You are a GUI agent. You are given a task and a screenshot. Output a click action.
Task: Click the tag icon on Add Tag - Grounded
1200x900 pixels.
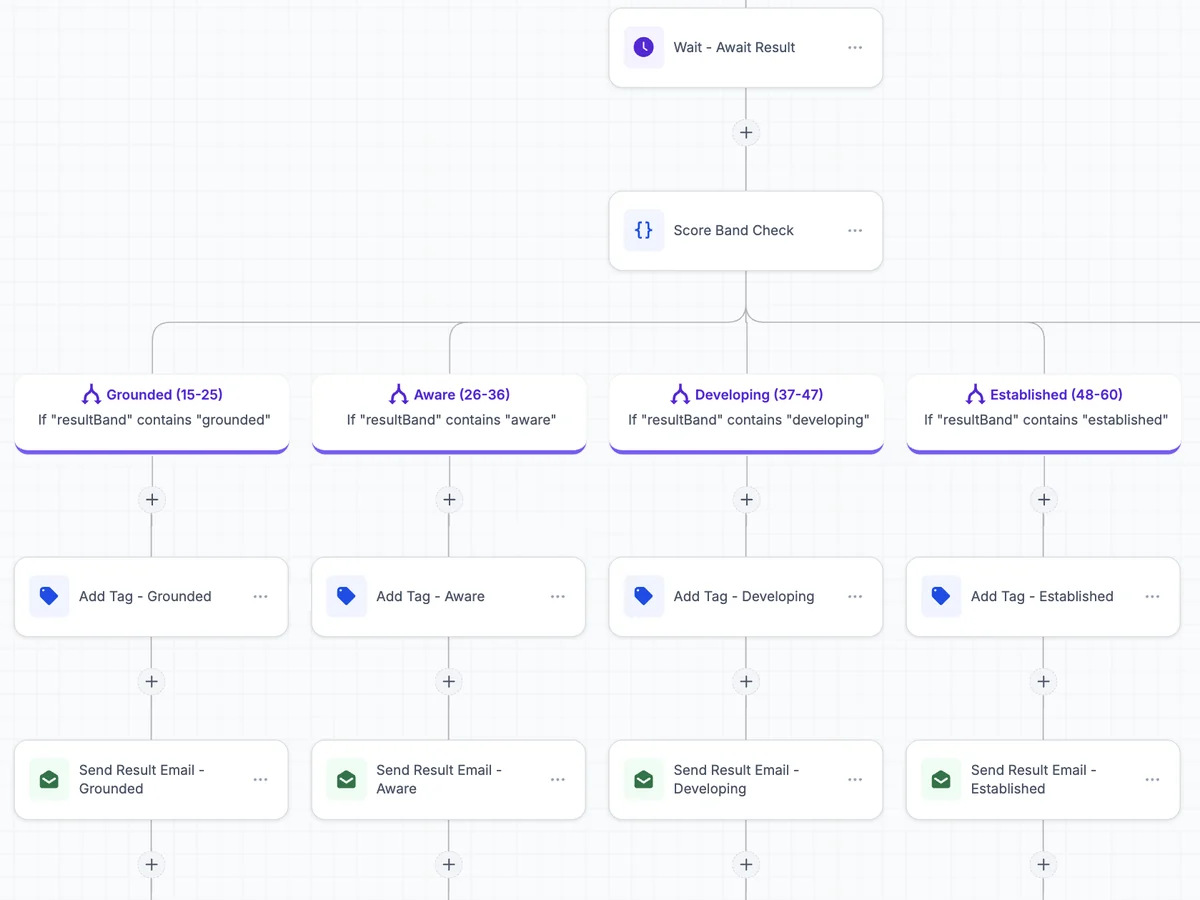(x=49, y=596)
